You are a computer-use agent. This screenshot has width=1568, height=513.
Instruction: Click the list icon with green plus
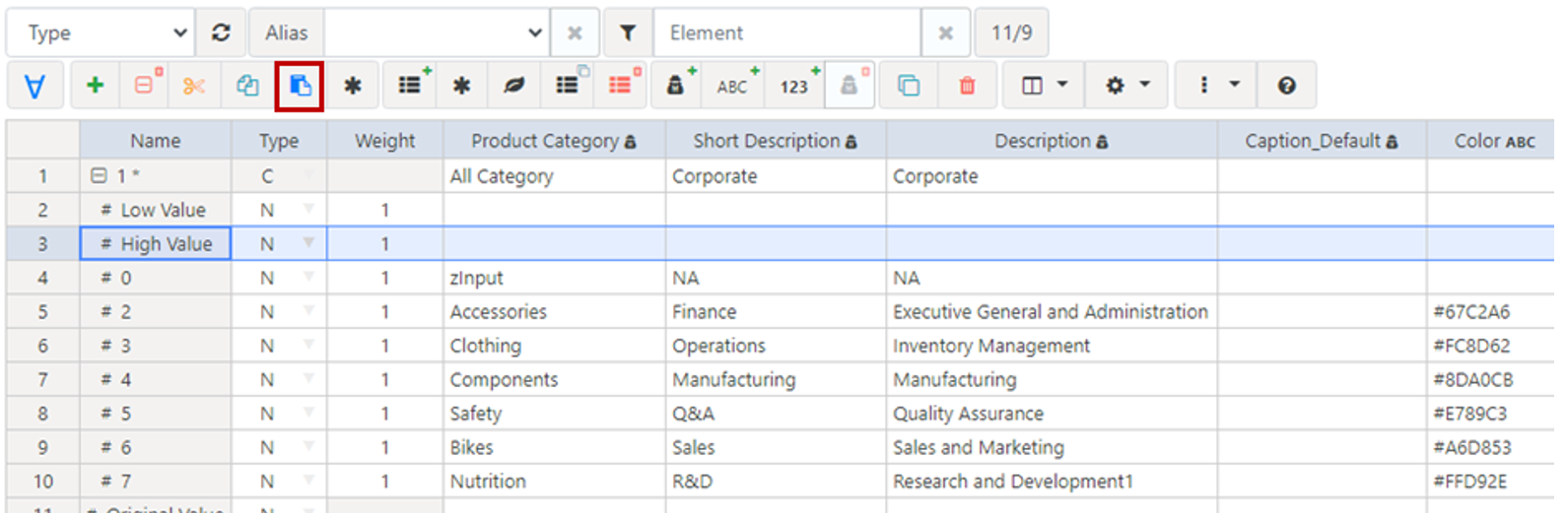[x=411, y=86]
